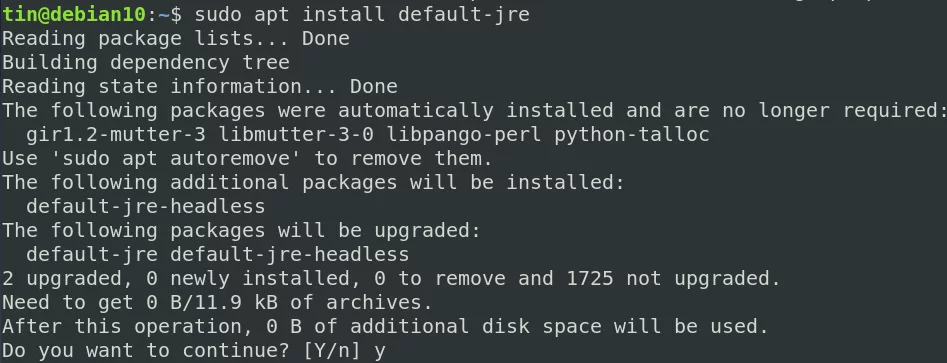The image size is (947, 363).
Task: Click the 'After this operation' disk space line
Action: tap(385, 327)
